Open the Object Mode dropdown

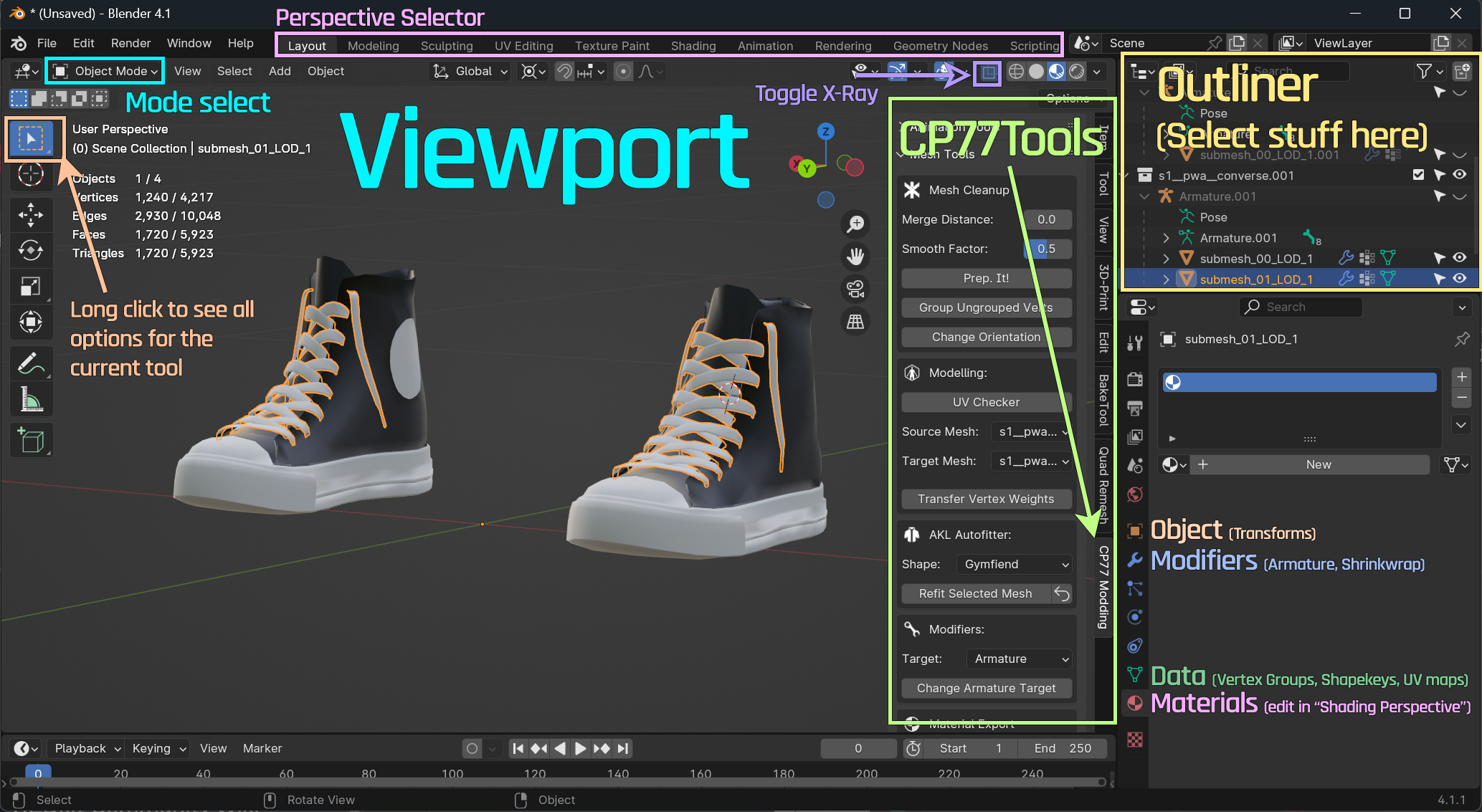point(105,71)
